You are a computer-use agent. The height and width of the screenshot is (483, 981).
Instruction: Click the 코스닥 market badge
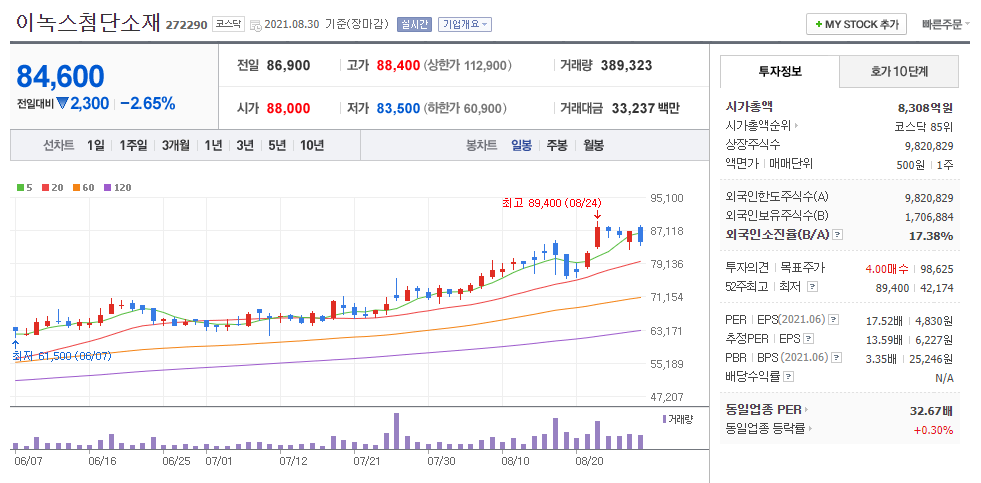click(228, 24)
